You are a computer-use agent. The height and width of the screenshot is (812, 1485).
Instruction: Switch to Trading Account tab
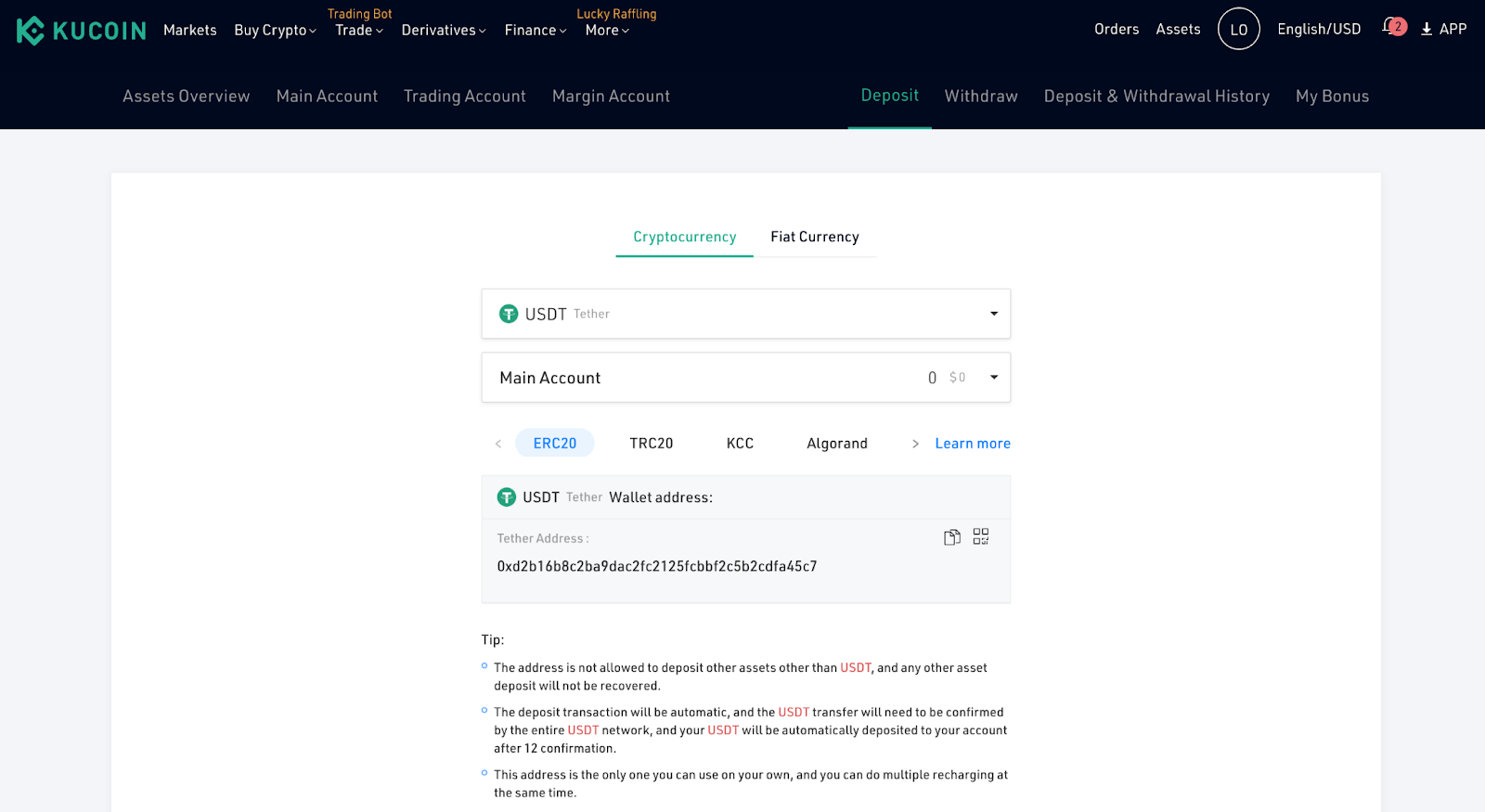coord(465,96)
